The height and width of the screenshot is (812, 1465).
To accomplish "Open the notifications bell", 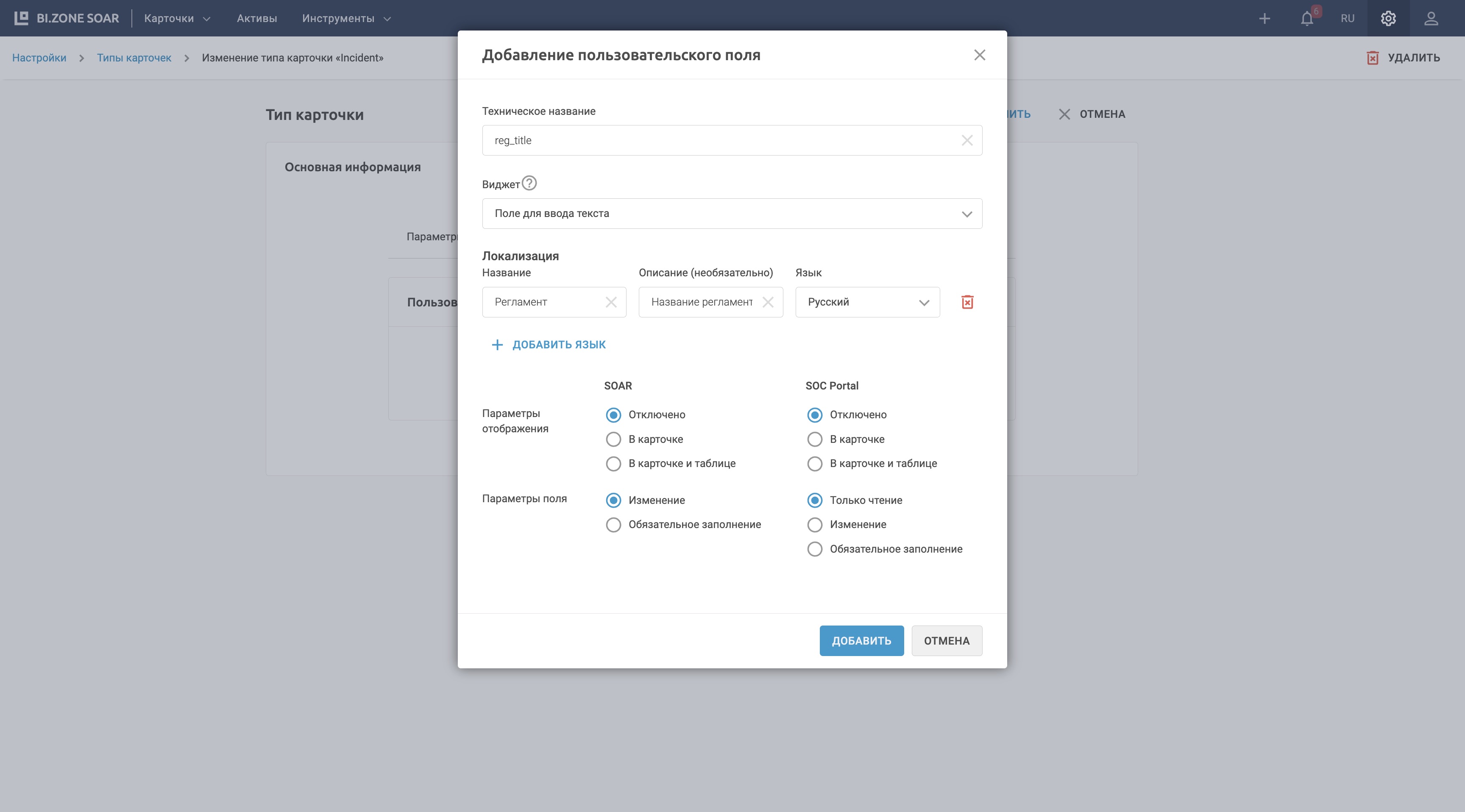I will 1307,18.
